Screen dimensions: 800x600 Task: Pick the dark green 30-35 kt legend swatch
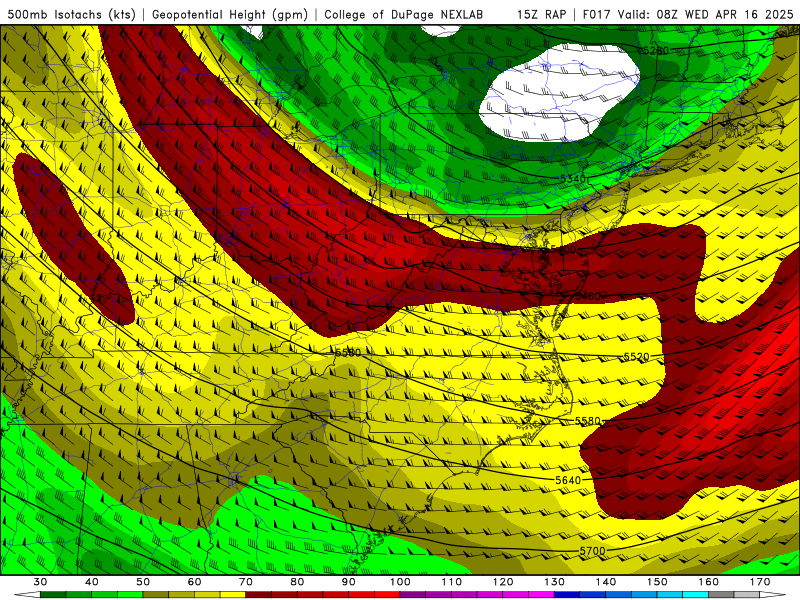pos(53,595)
